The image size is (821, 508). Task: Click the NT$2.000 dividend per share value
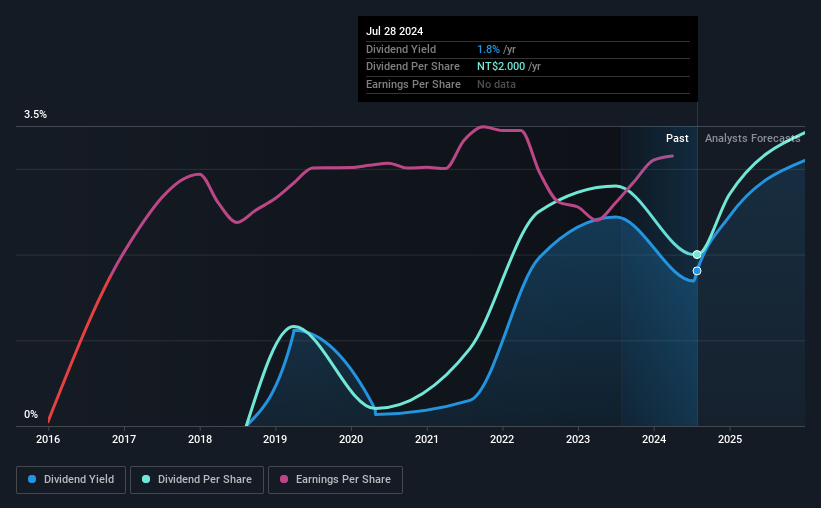(x=501, y=67)
